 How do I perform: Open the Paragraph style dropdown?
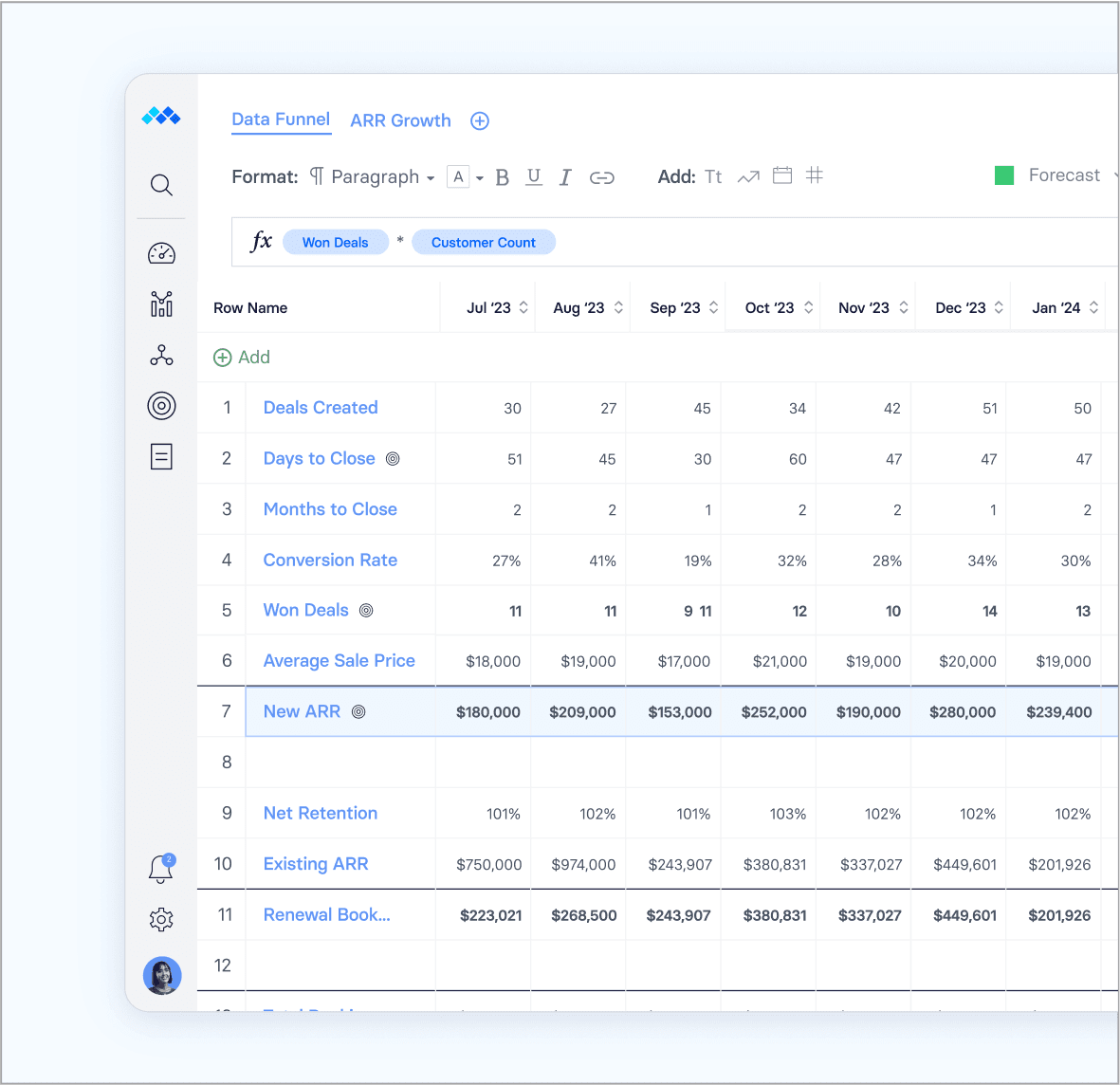click(x=383, y=177)
